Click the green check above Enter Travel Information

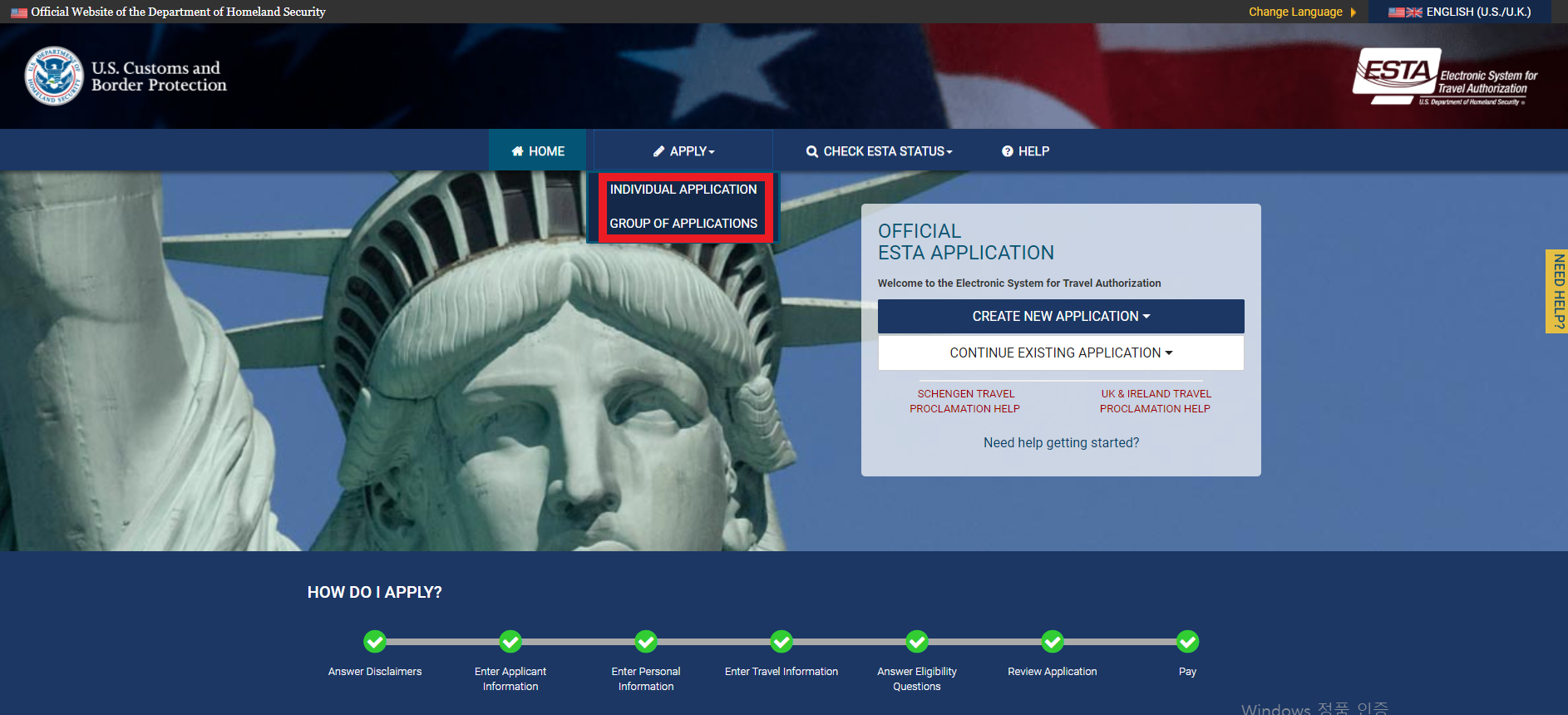pos(782,642)
